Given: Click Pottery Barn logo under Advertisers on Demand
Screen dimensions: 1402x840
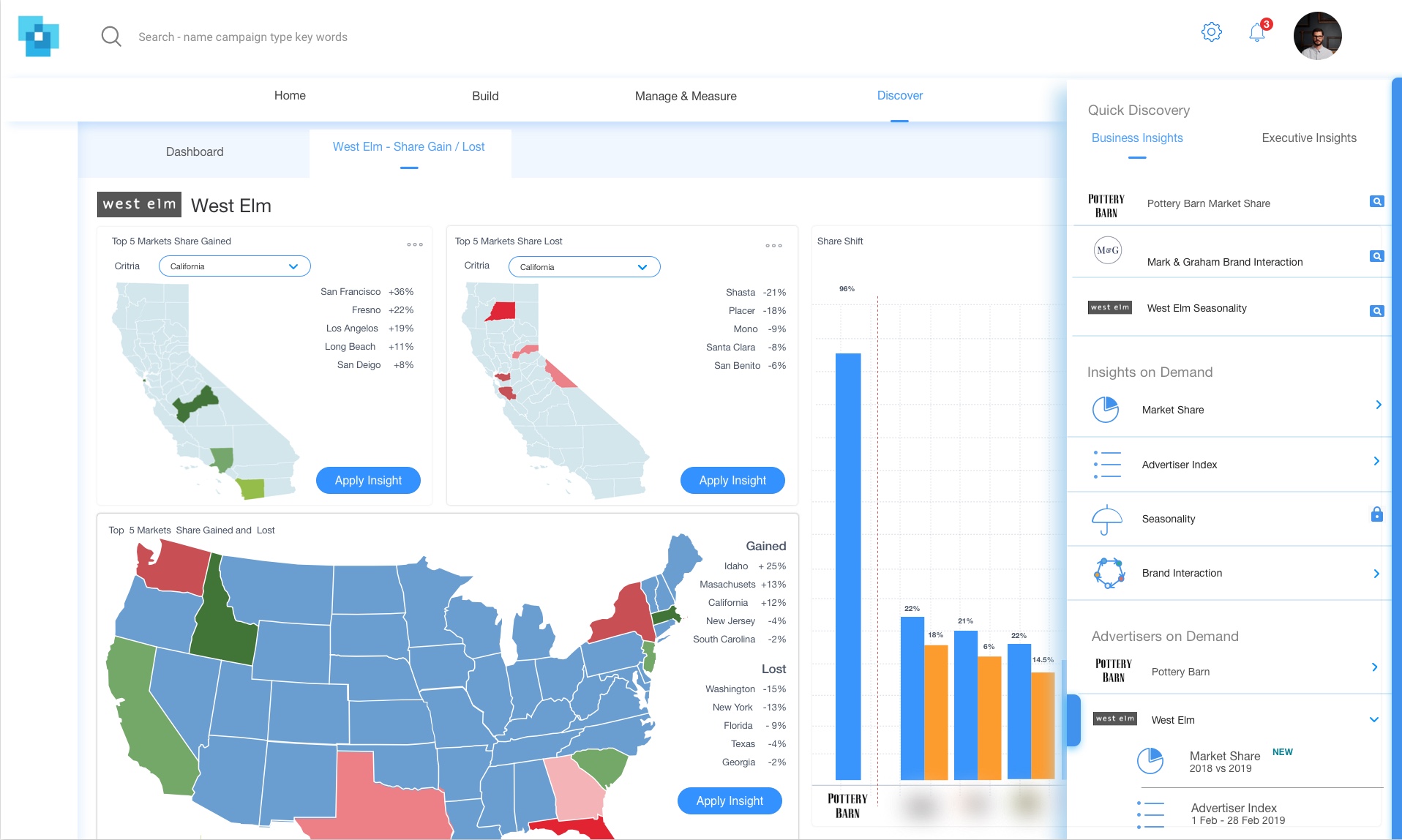Looking at the screenshot, I should [1113, 670].
